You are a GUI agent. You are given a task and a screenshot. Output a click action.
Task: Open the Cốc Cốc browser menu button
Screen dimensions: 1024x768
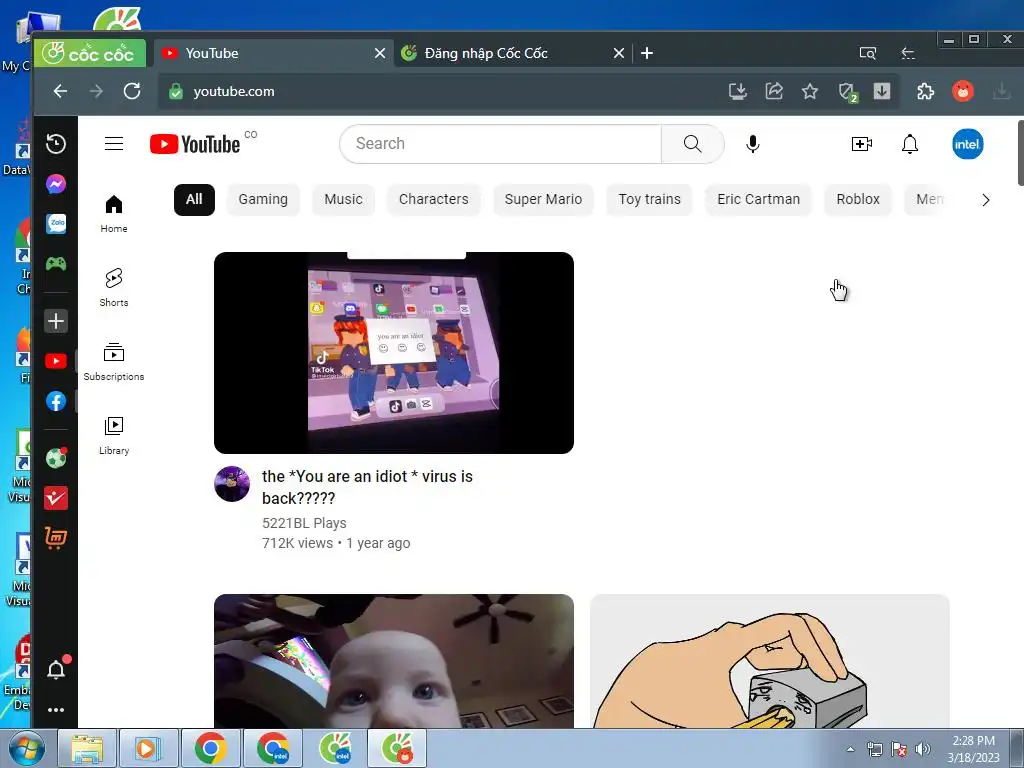(90, 53)
